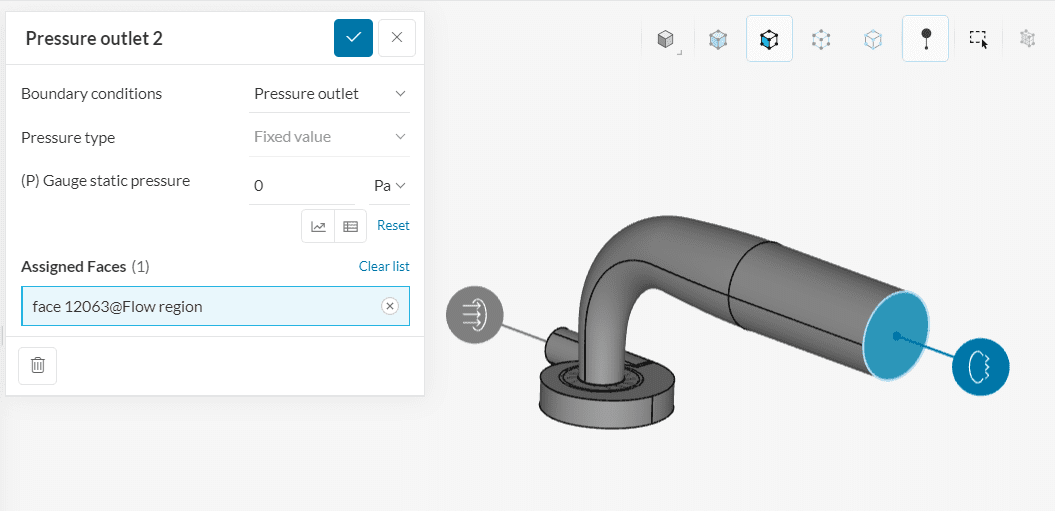This screenshot has height=511, width=1055.
Task: Change the Pa unit selector
Action: pyautogui.click(x=389, y=186)
